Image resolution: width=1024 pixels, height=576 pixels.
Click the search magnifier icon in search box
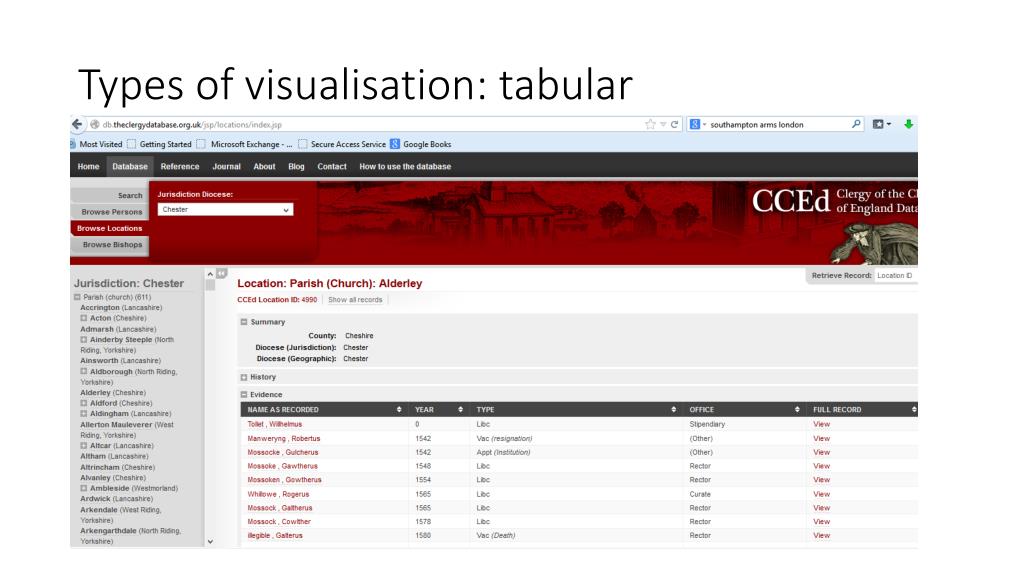click(856, 124)
